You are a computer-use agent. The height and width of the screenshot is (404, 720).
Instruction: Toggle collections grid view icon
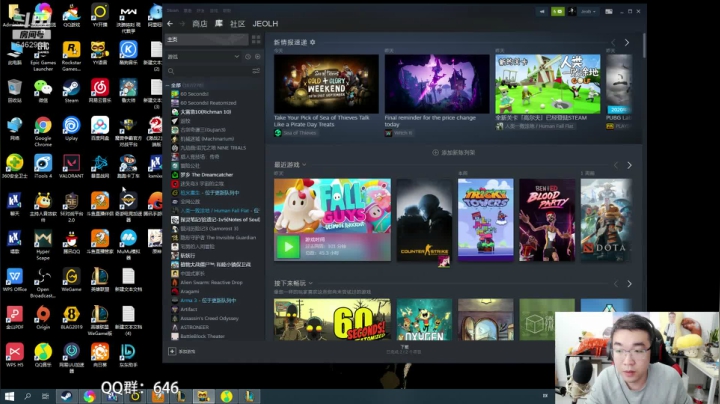click(256, 39)
